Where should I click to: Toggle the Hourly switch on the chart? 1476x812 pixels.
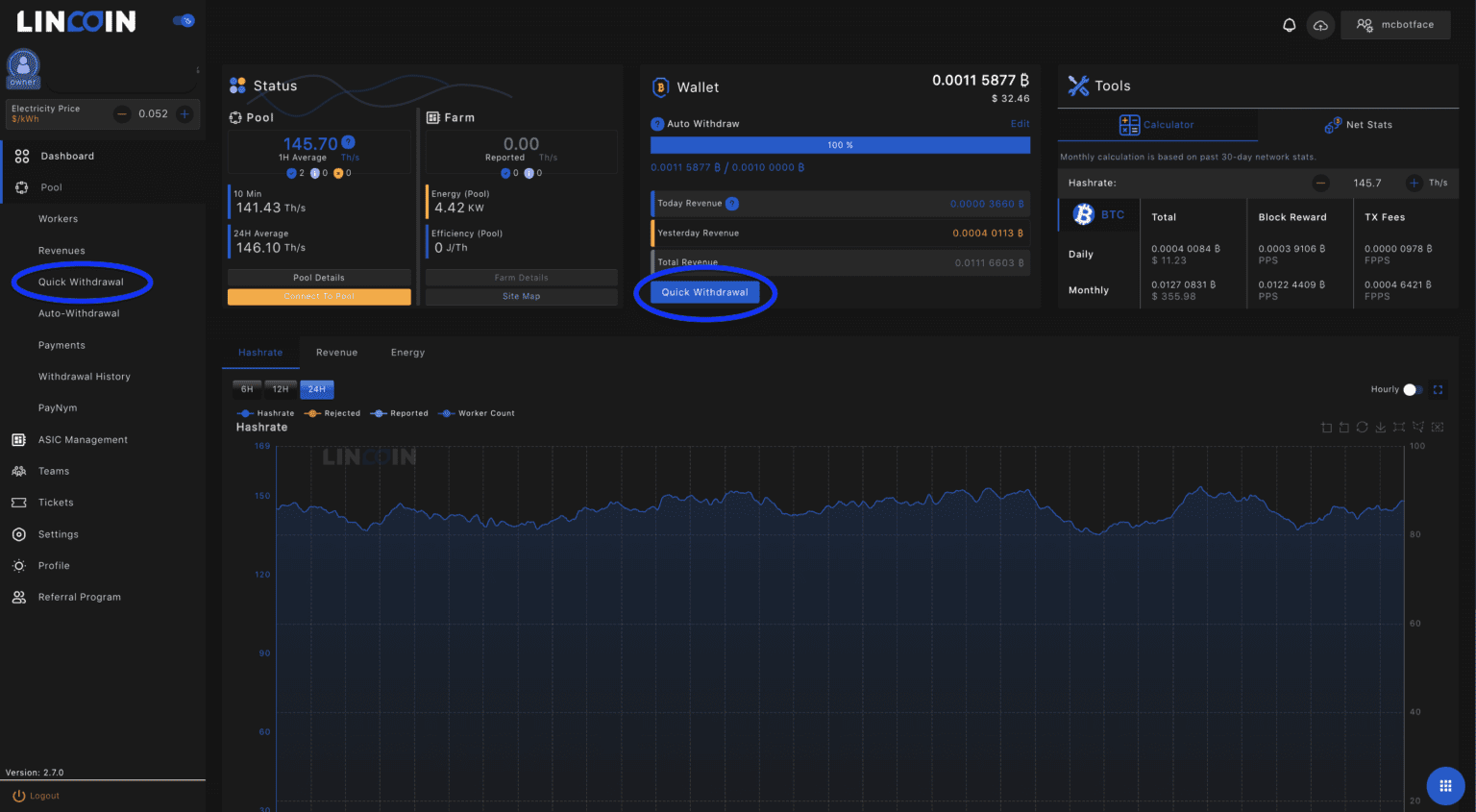pos(1412,390)
